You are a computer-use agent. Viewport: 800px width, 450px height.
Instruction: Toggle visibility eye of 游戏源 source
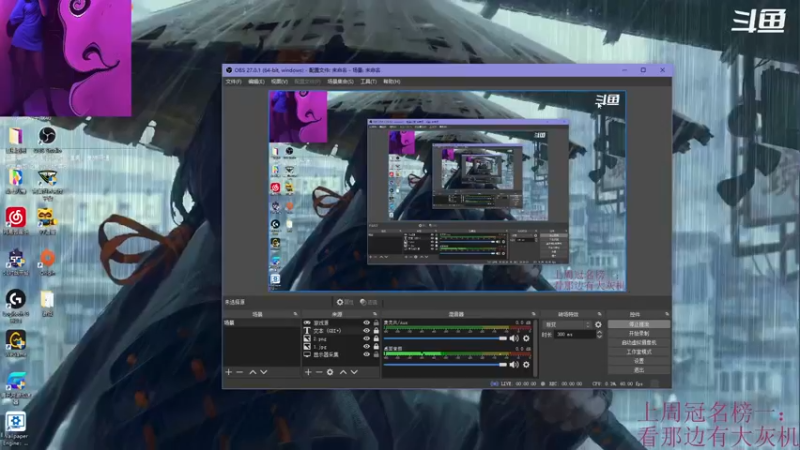coord(366,323)
